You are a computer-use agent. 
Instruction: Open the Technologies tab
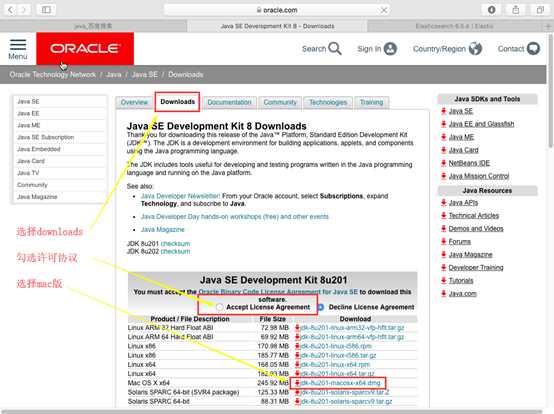click(x=328, y=102)
